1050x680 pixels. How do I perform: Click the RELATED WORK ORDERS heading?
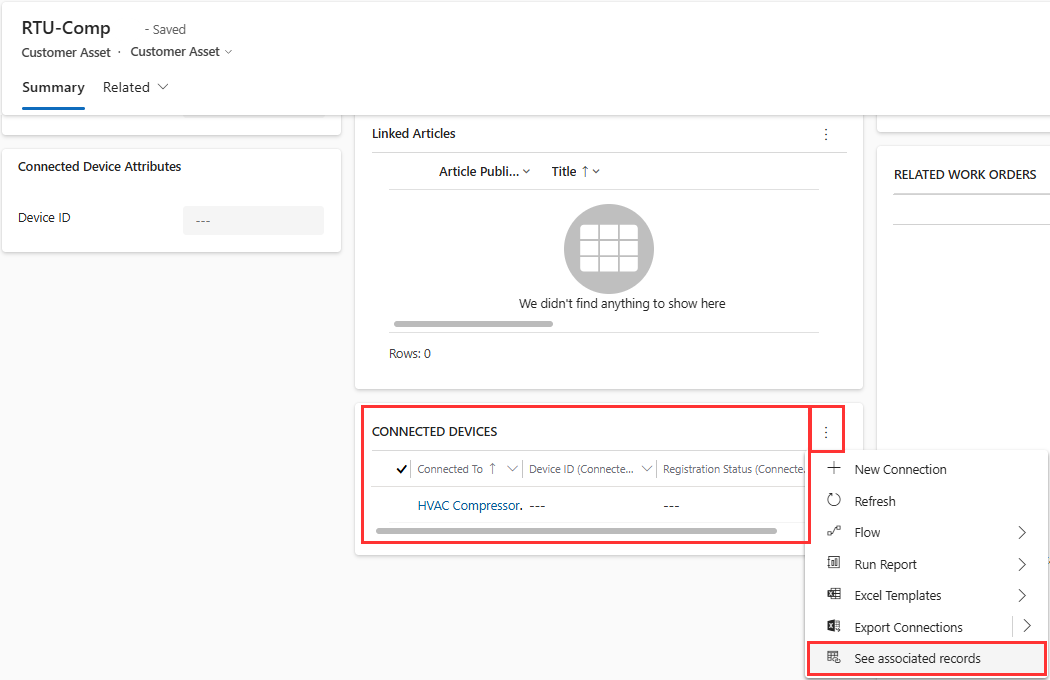point(965,174)
